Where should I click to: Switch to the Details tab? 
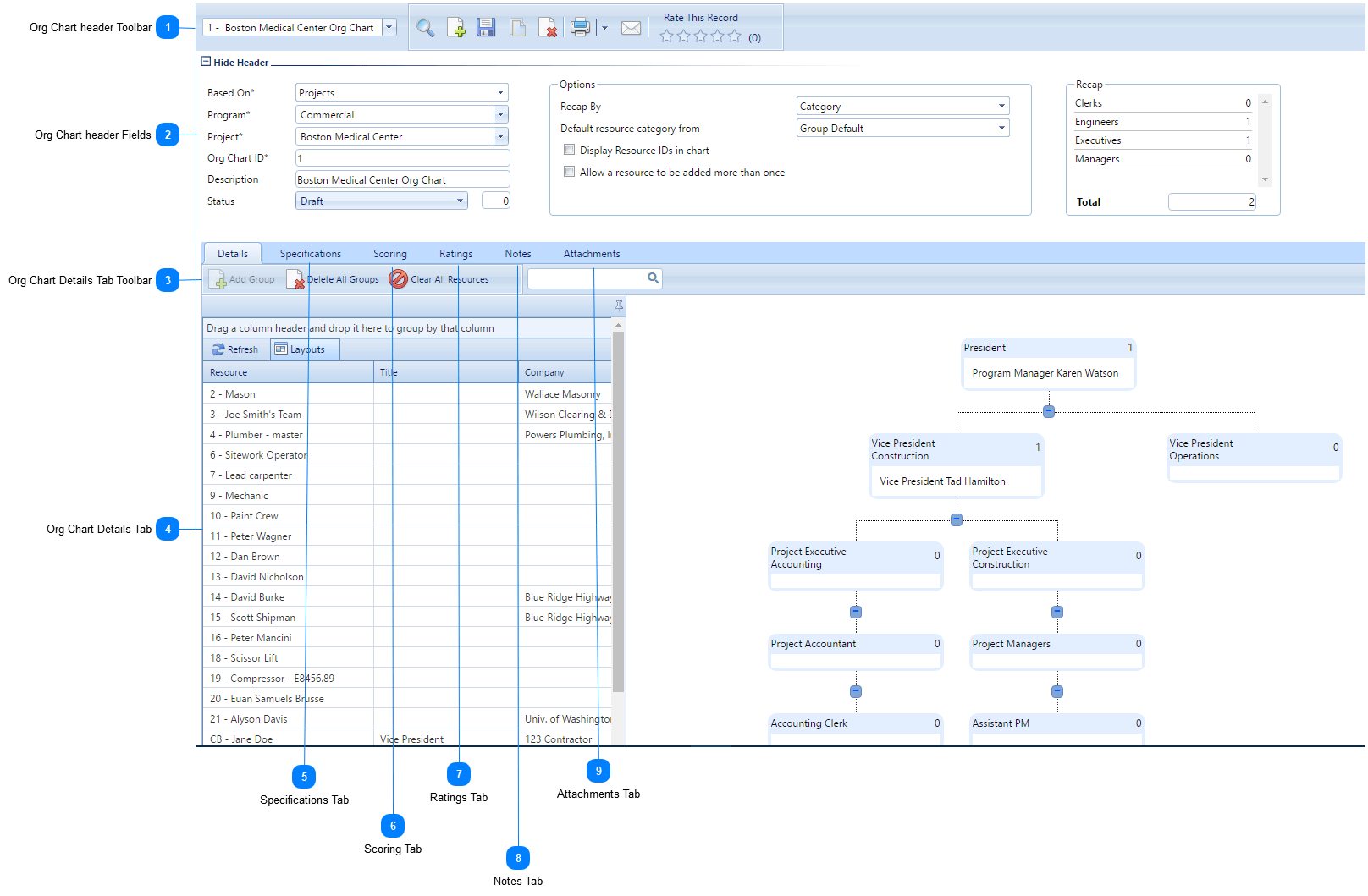click(233, 254)
